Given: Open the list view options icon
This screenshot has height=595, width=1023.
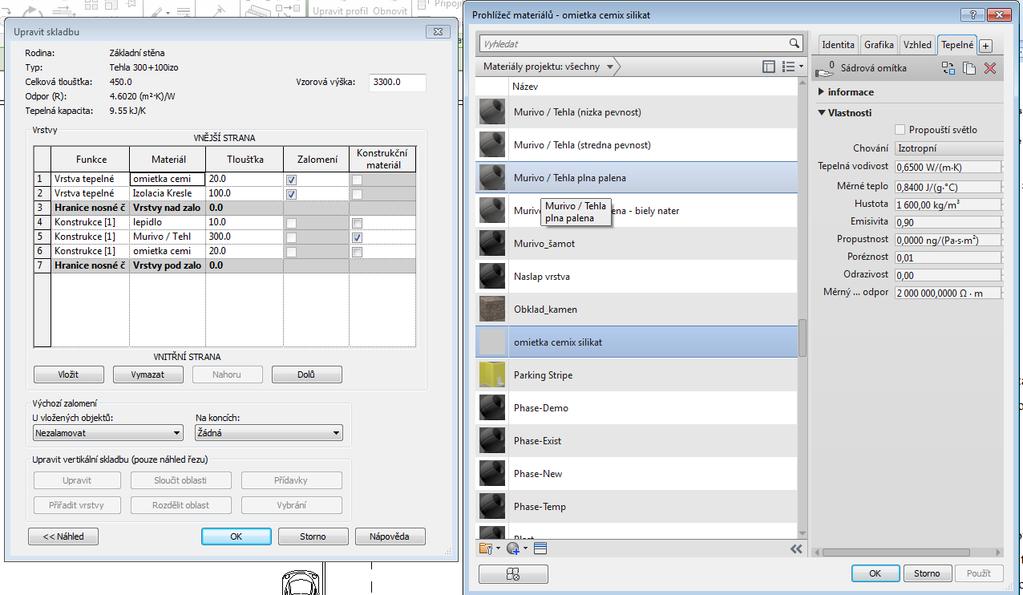Looking at the screenshot, I should point(789,67).
